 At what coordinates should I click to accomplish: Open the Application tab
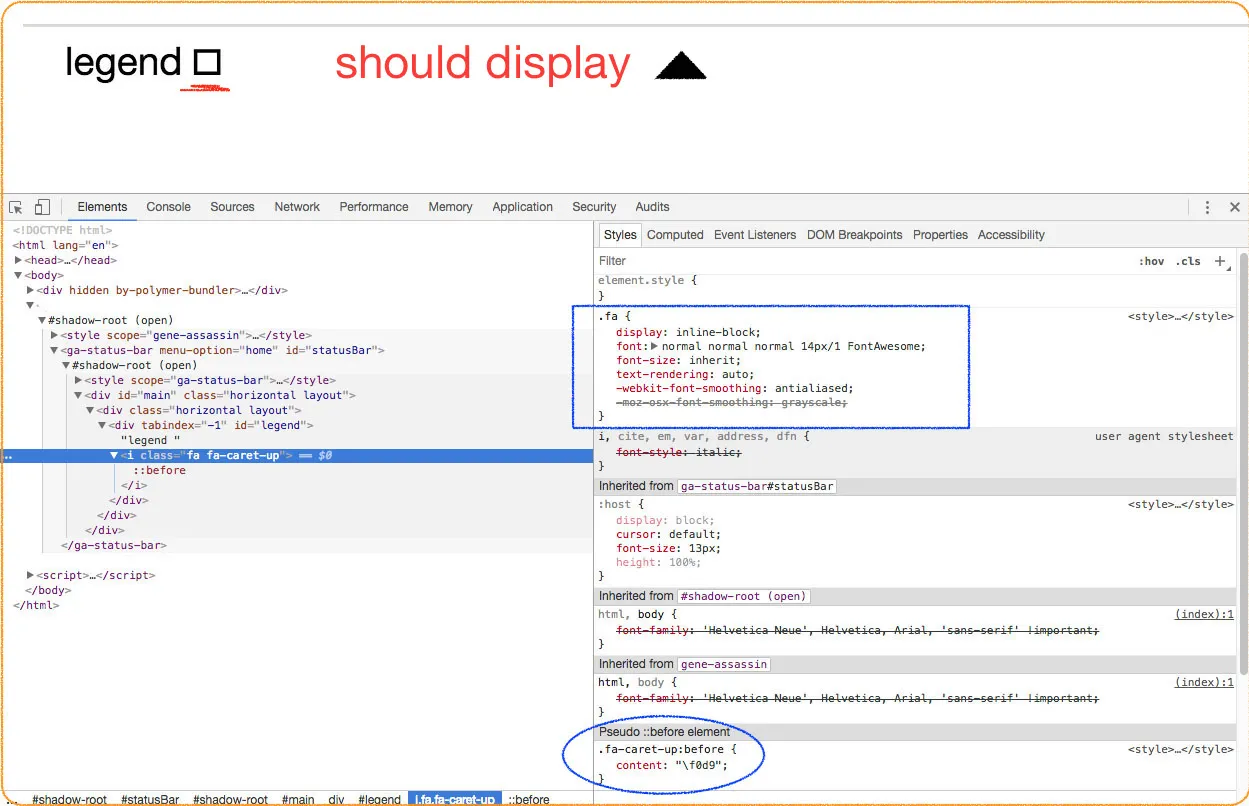pyautogui.click(x=522, y=207)
